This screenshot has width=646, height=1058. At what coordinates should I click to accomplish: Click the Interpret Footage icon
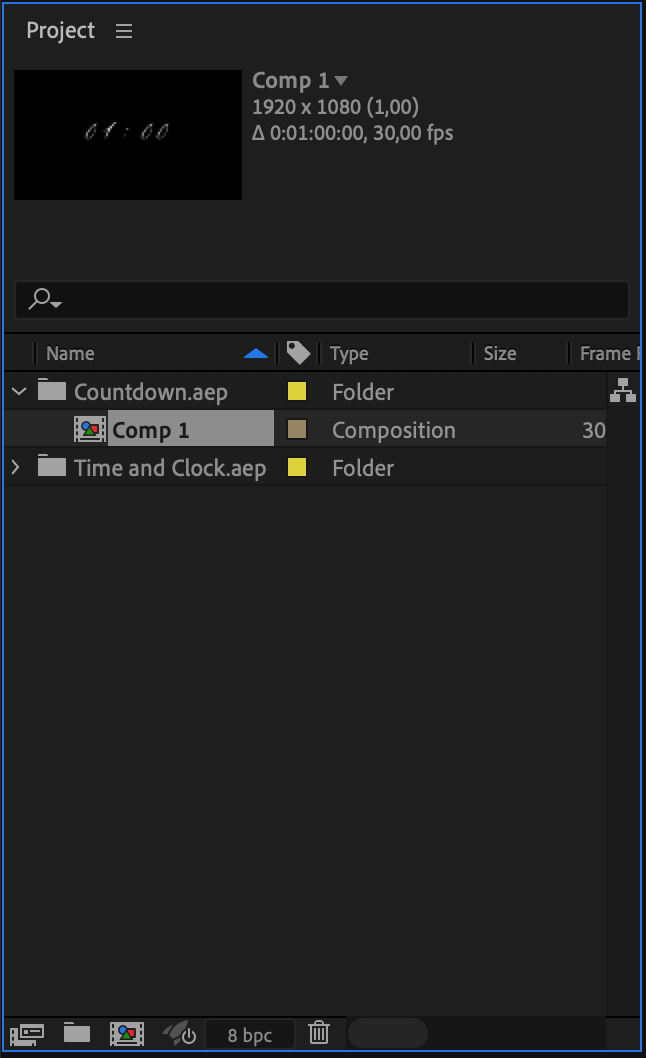click(x=27, y=1034)
